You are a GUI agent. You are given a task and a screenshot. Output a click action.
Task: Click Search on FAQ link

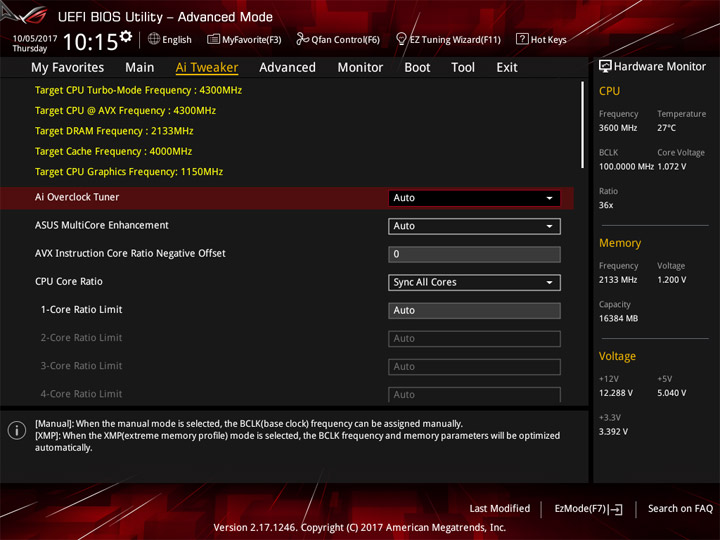[x=680, y=509]
